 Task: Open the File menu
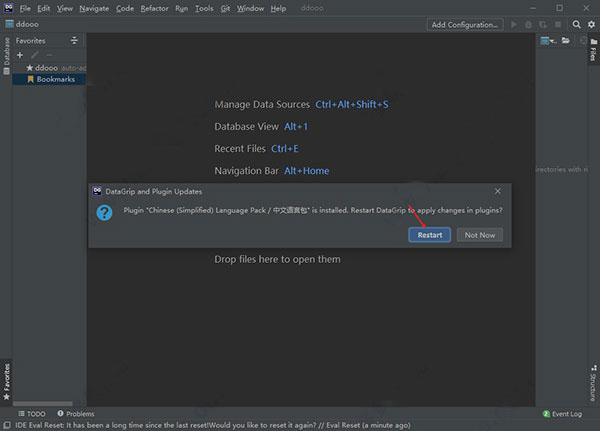coord(25,8)
